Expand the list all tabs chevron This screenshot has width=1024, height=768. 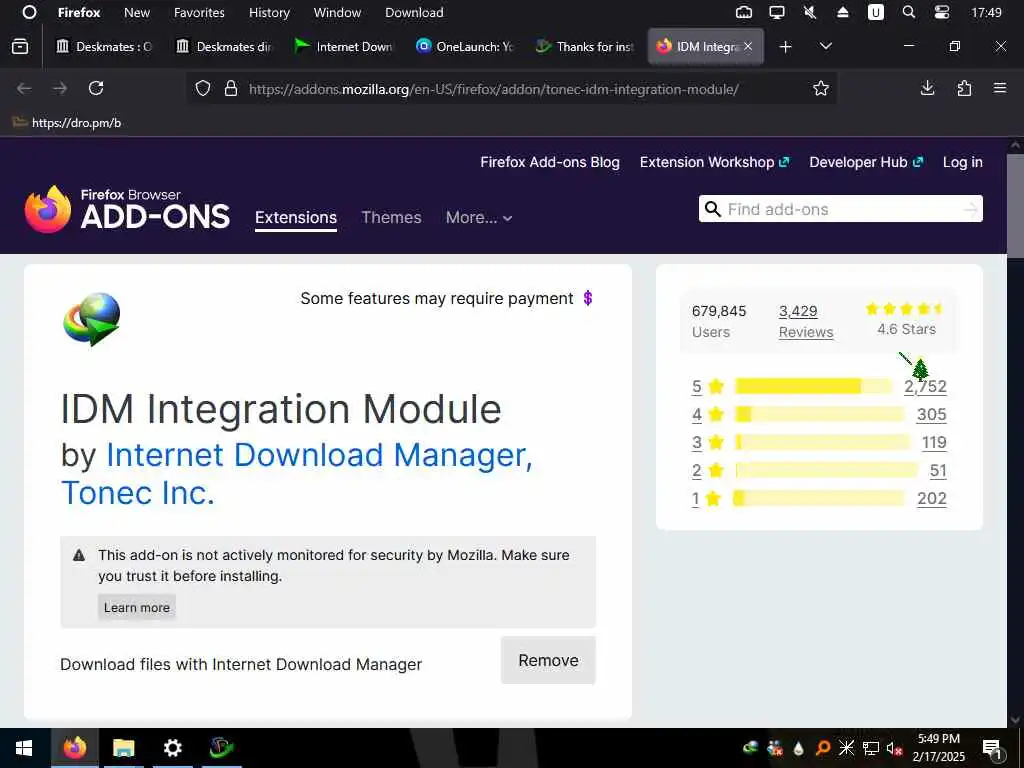pos(825,46)
